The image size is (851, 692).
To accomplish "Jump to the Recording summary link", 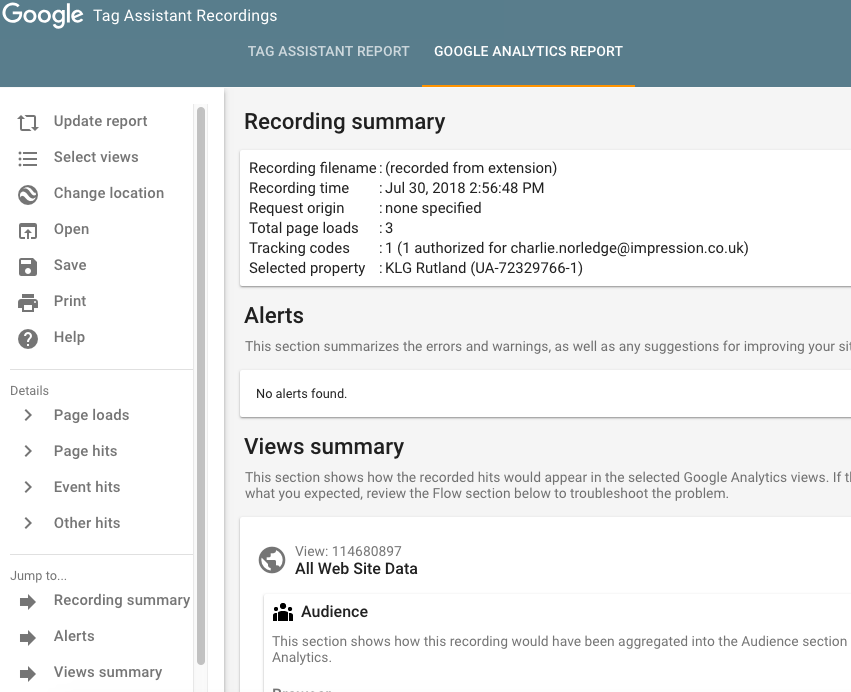I will coord(121,600).
